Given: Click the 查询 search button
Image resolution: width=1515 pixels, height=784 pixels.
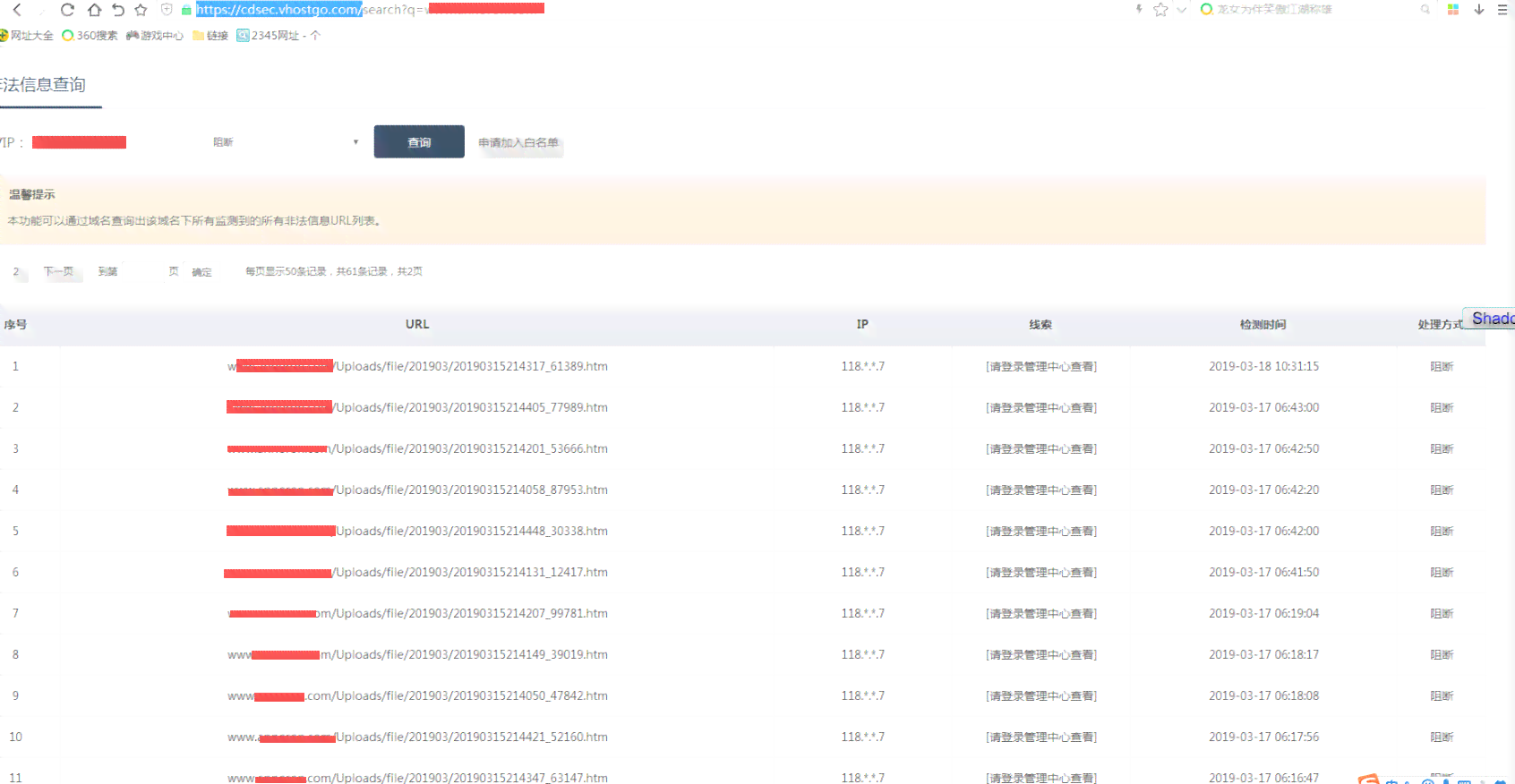Looking at the screenshot, I should pyautogui.click(x=419, y=141).
